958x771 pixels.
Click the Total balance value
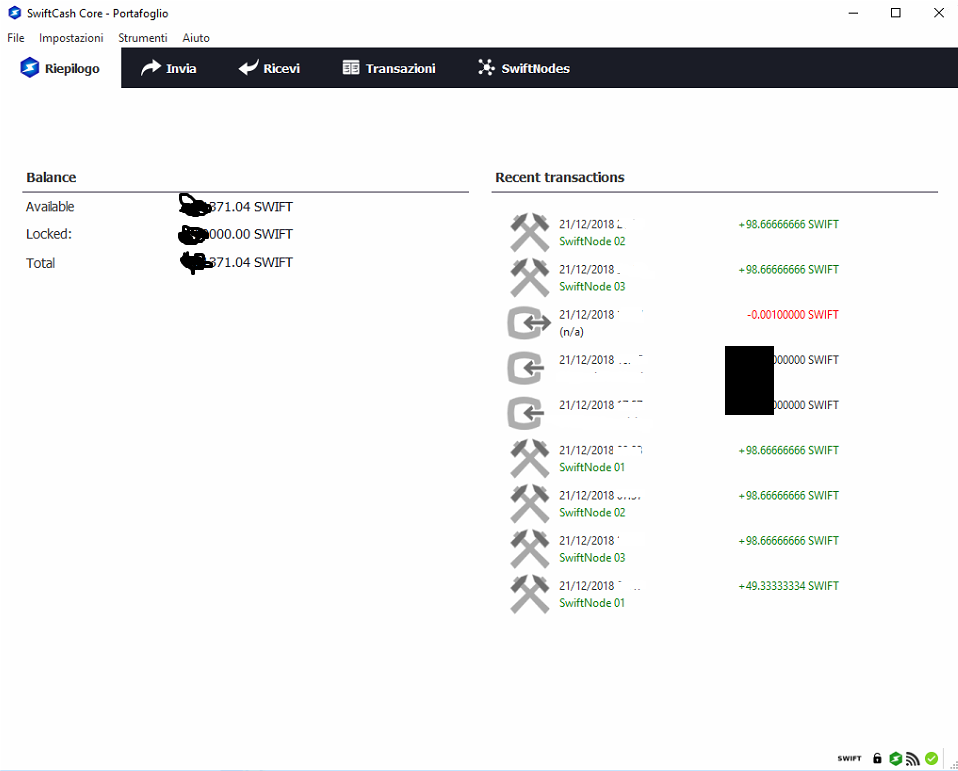click(236, 263)
